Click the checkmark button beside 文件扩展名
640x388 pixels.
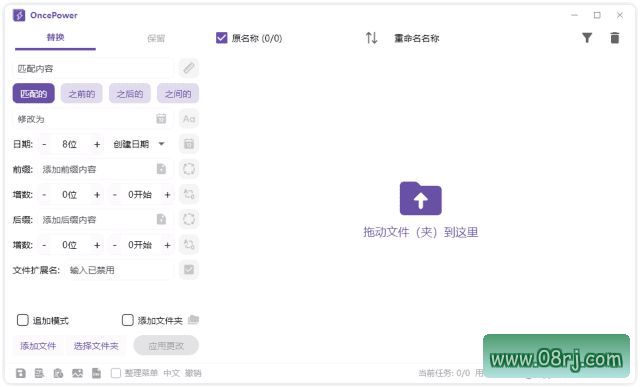pyautogui.click(x=189, y=270)
